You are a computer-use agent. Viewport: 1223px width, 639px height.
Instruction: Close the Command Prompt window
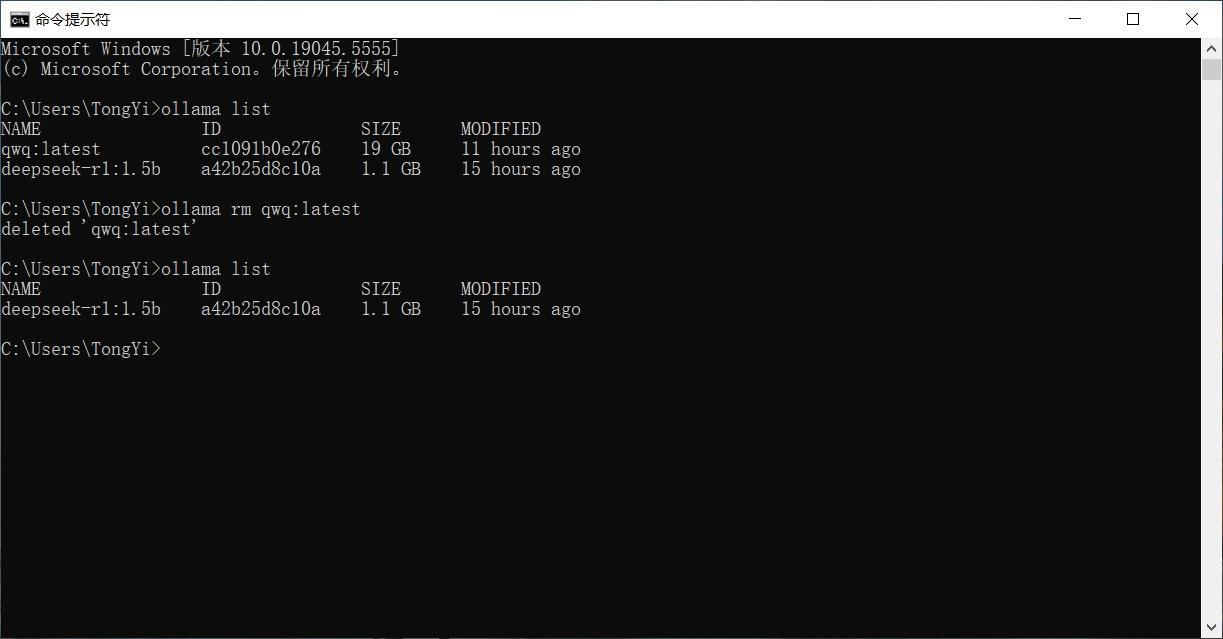point(1191,19)
